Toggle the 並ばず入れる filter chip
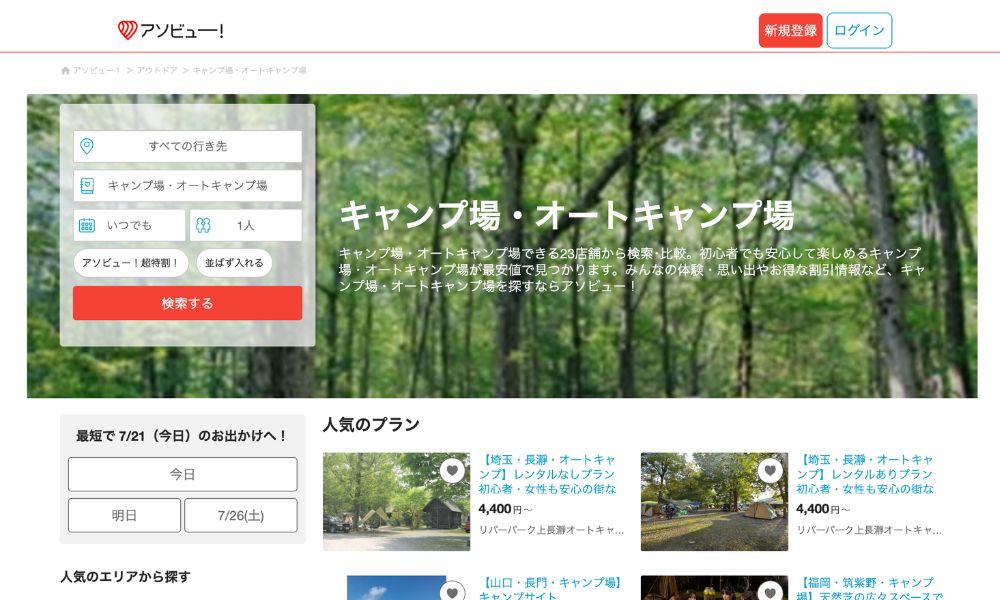This screenshot has width=1000, height=600. pyautogui.click(x=234, y=263)
